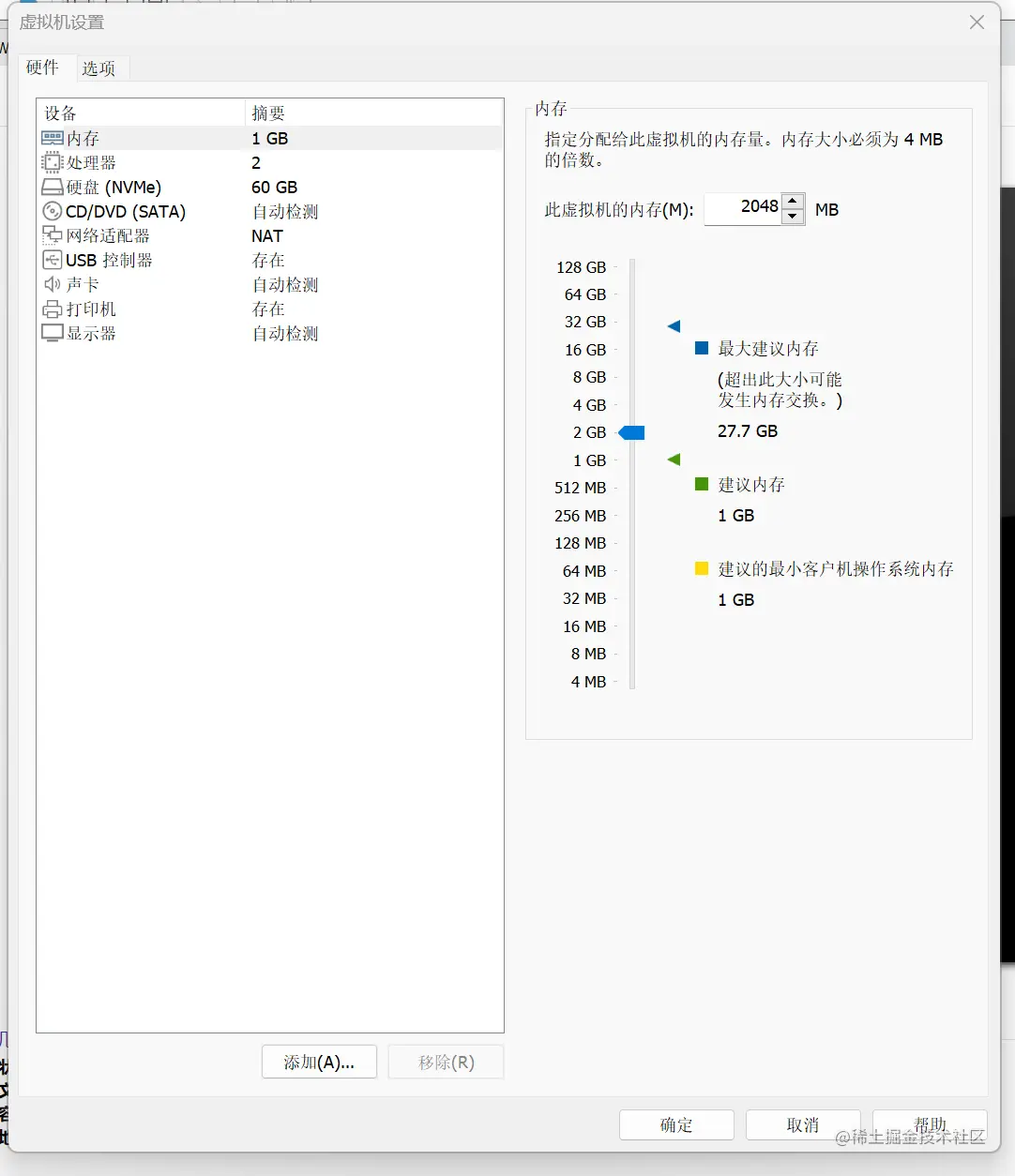Confirm settings with the 确定 button
The image size is (1015, 1176).
coord(676,1124)
